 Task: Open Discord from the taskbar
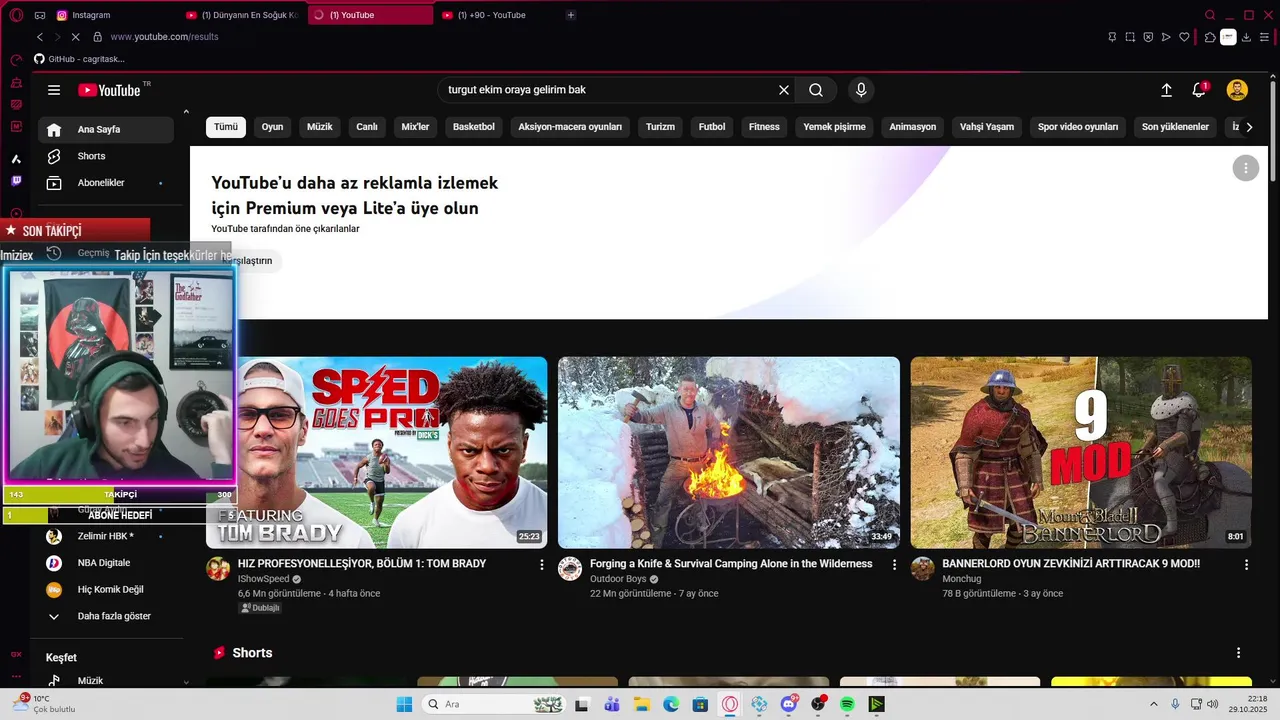tap(789, 705)
